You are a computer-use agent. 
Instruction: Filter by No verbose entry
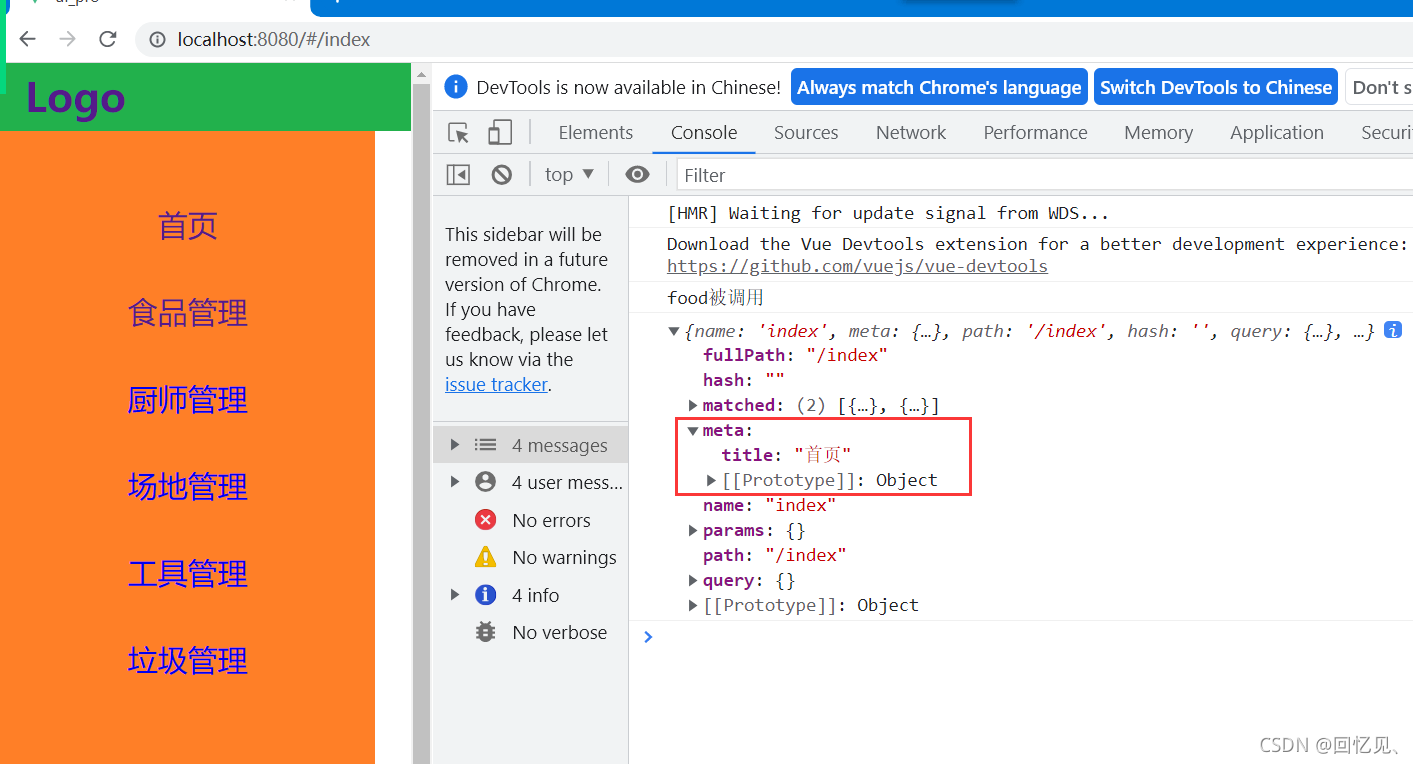point(530,632)
